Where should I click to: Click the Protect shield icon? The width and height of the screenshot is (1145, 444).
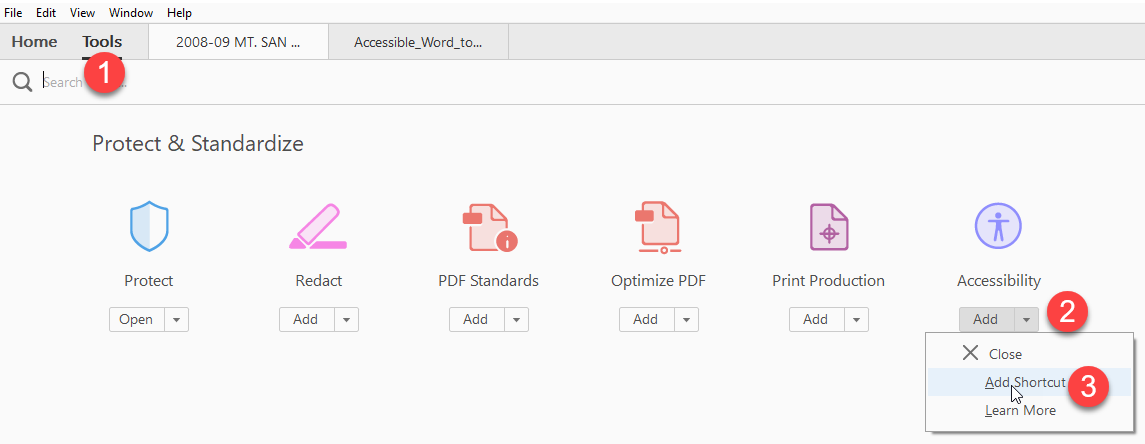(149, 226)
